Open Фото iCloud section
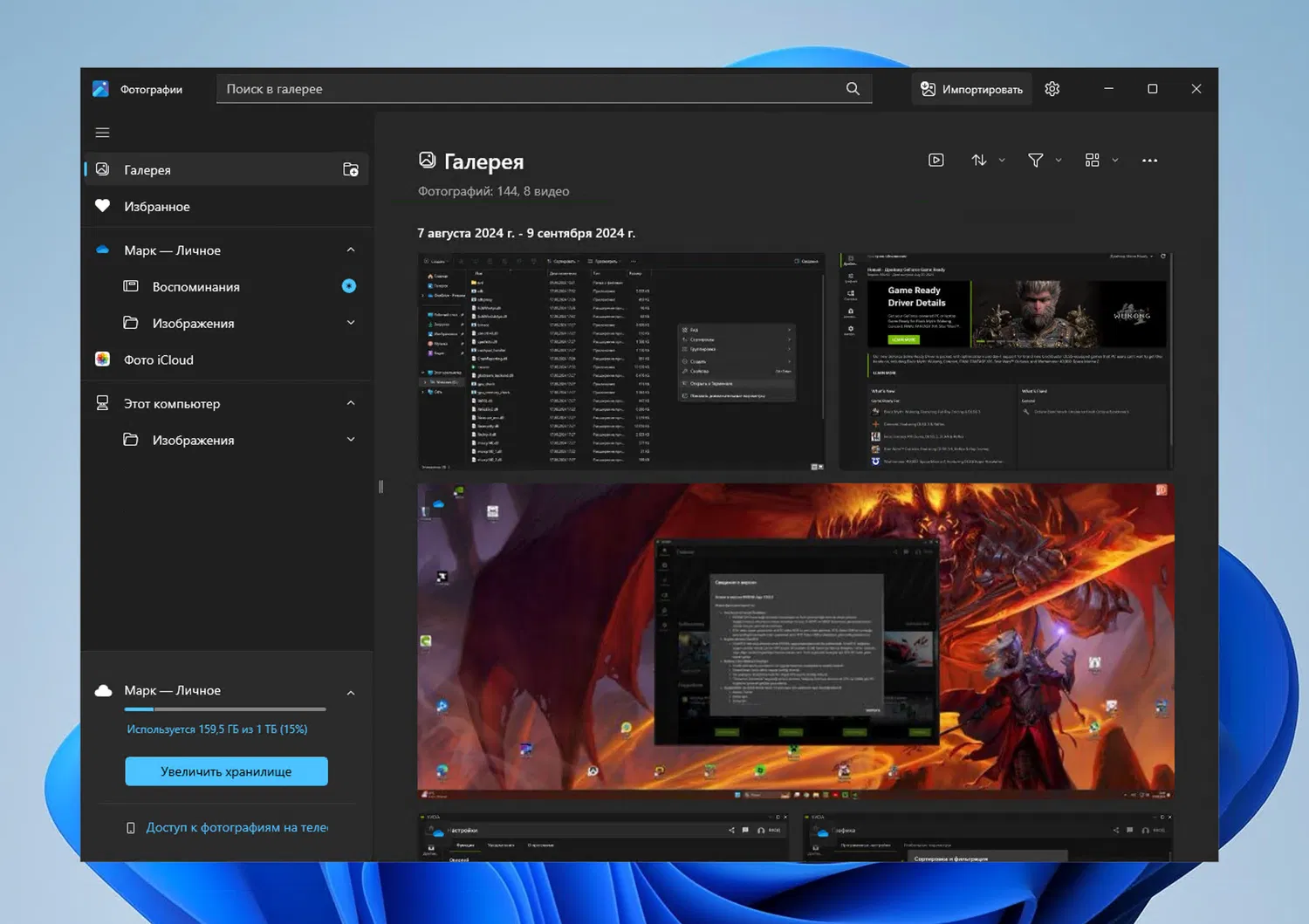This screenshot has height=924, width=1309. [x=227, y=359]
